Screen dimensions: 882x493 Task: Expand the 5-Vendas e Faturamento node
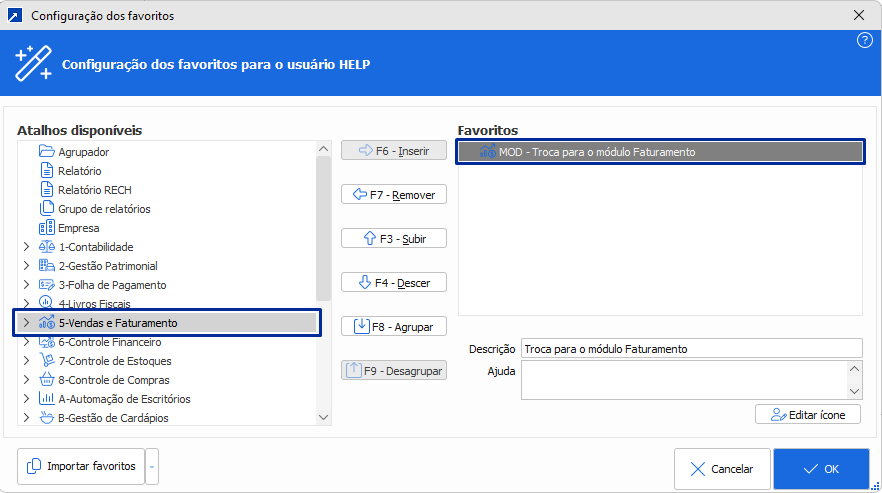[26, 323]
